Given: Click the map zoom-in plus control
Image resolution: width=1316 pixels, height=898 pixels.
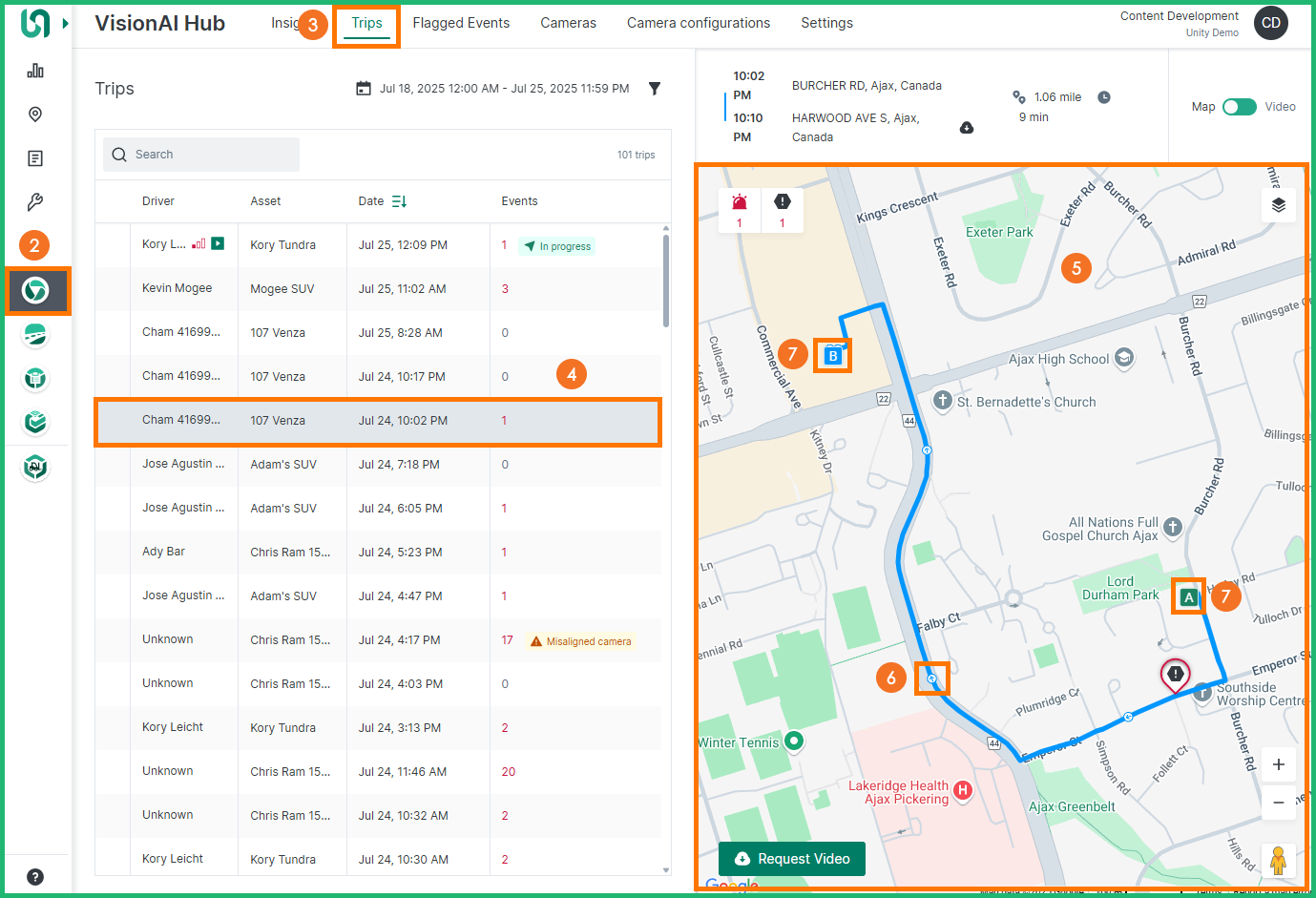Looking at the screenshot, I should 1279,764.
